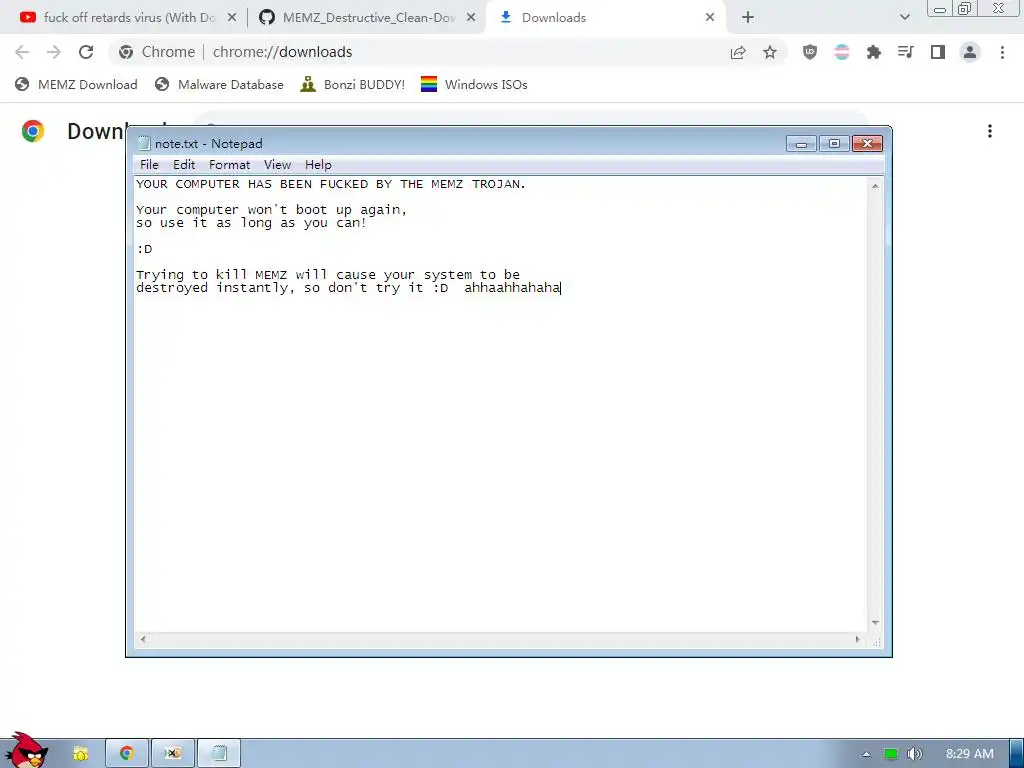The image size is (1024, 768).
Task: Close the note.txt Notepad window
Action: [x=867, y=144]
